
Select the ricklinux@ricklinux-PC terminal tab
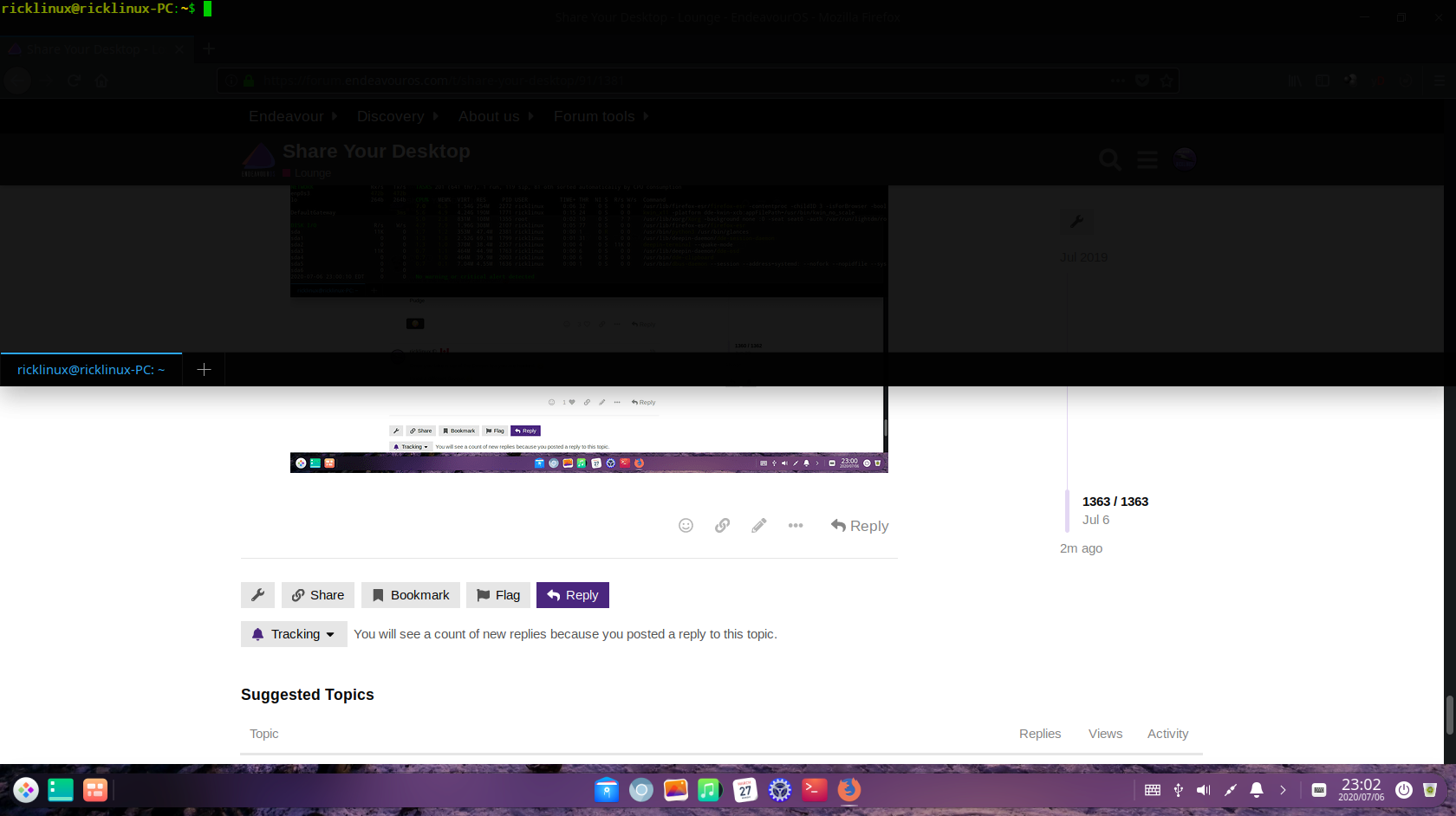(x=91, y=370)
